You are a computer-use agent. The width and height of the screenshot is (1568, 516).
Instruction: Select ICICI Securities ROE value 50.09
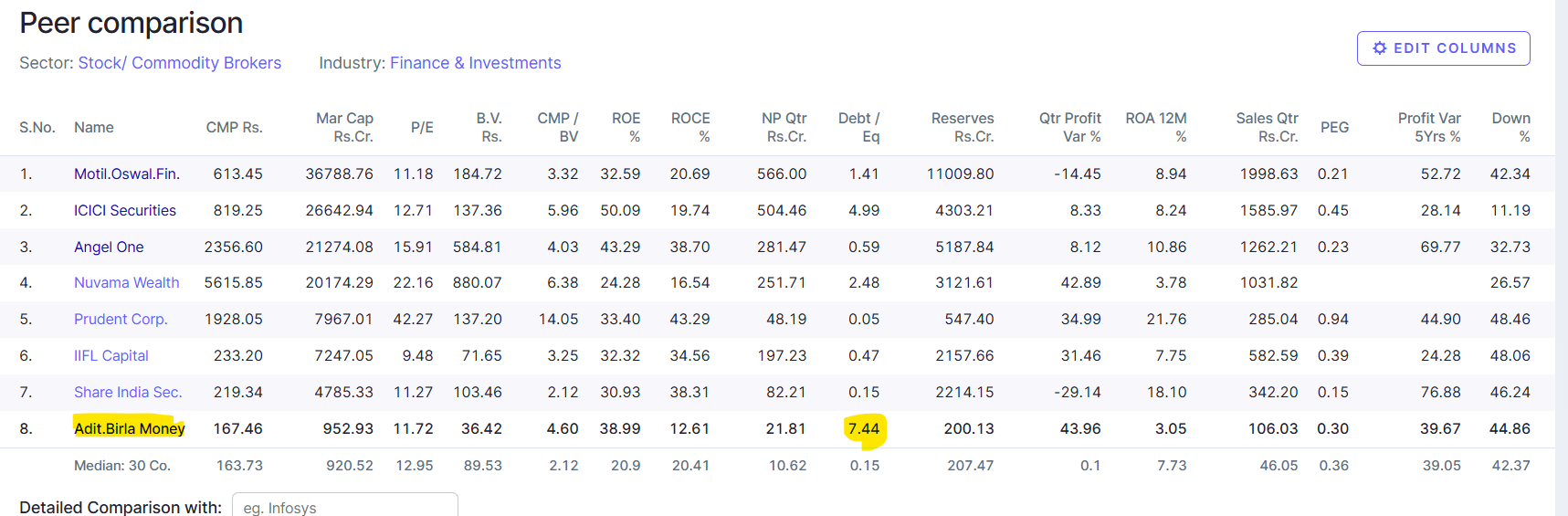click(x=620, y=210)
